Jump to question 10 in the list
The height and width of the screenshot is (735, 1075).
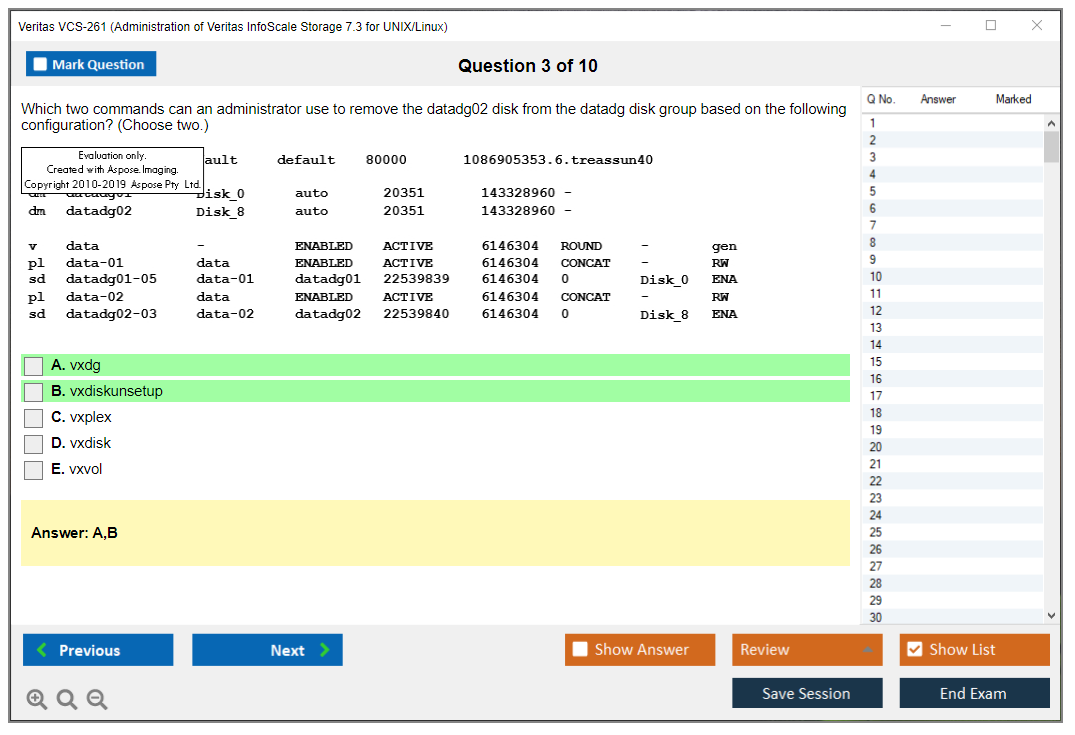(x=877, y=277)
